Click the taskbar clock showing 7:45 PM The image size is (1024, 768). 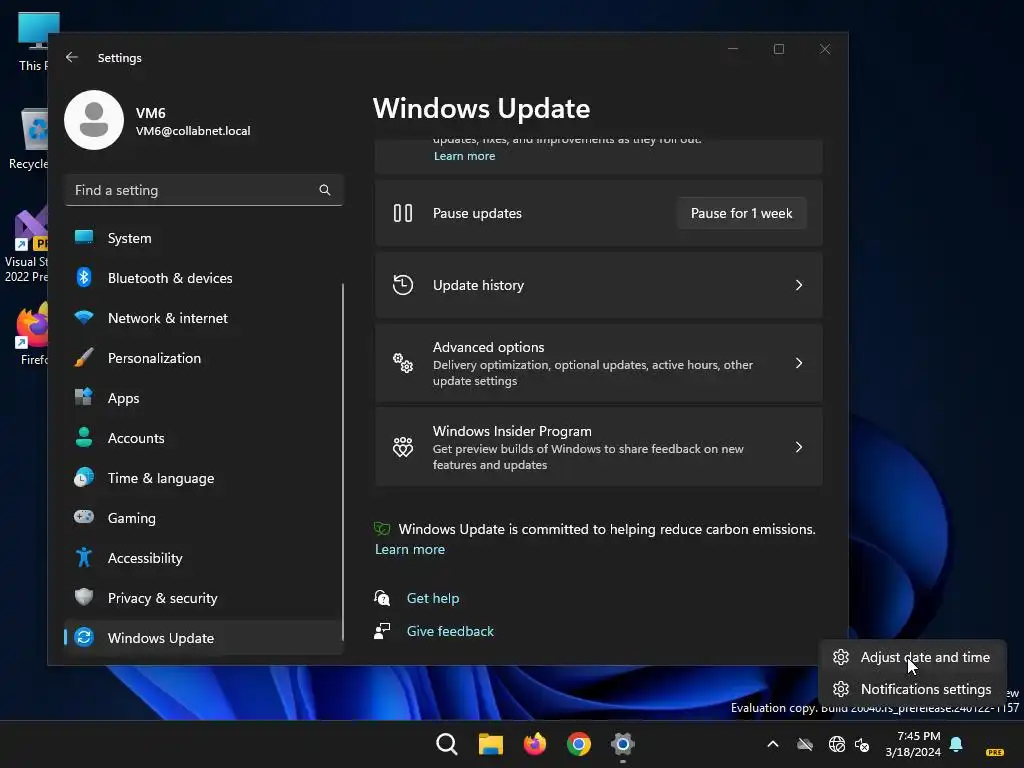point(913,744)
